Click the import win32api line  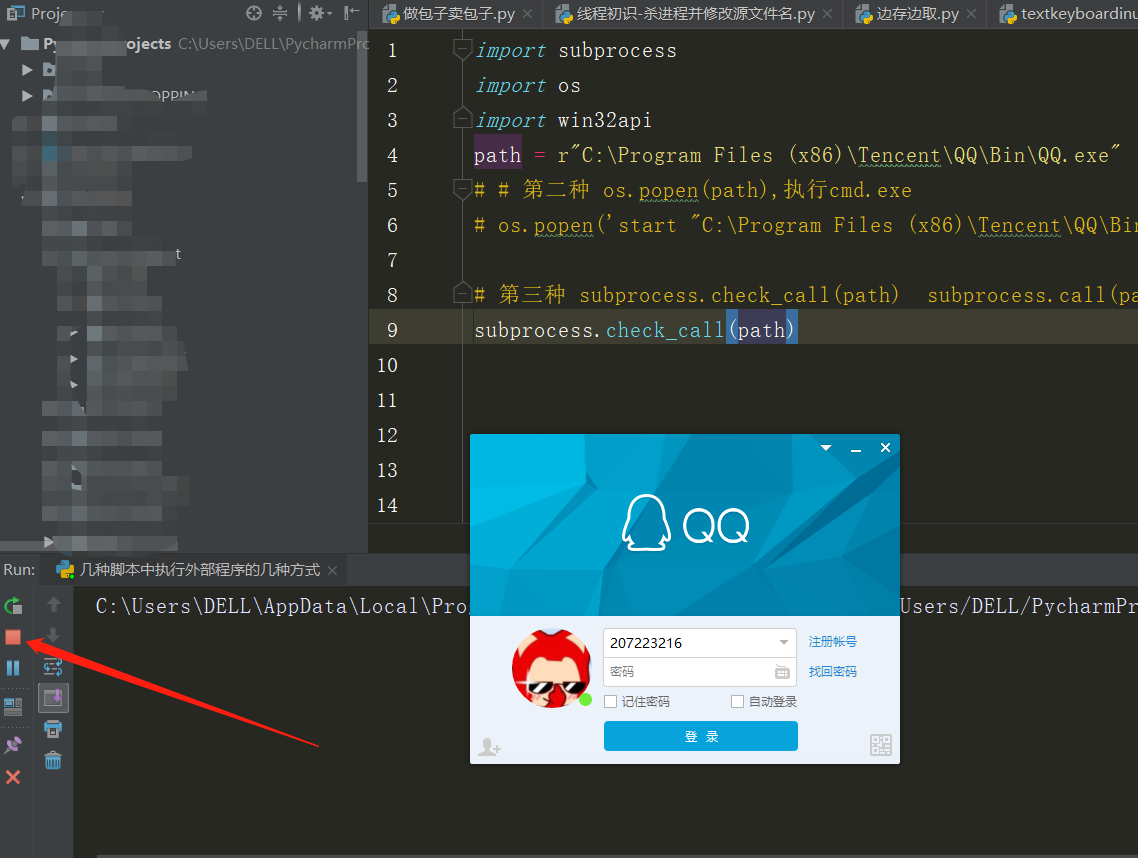click(x=563, y=120)
